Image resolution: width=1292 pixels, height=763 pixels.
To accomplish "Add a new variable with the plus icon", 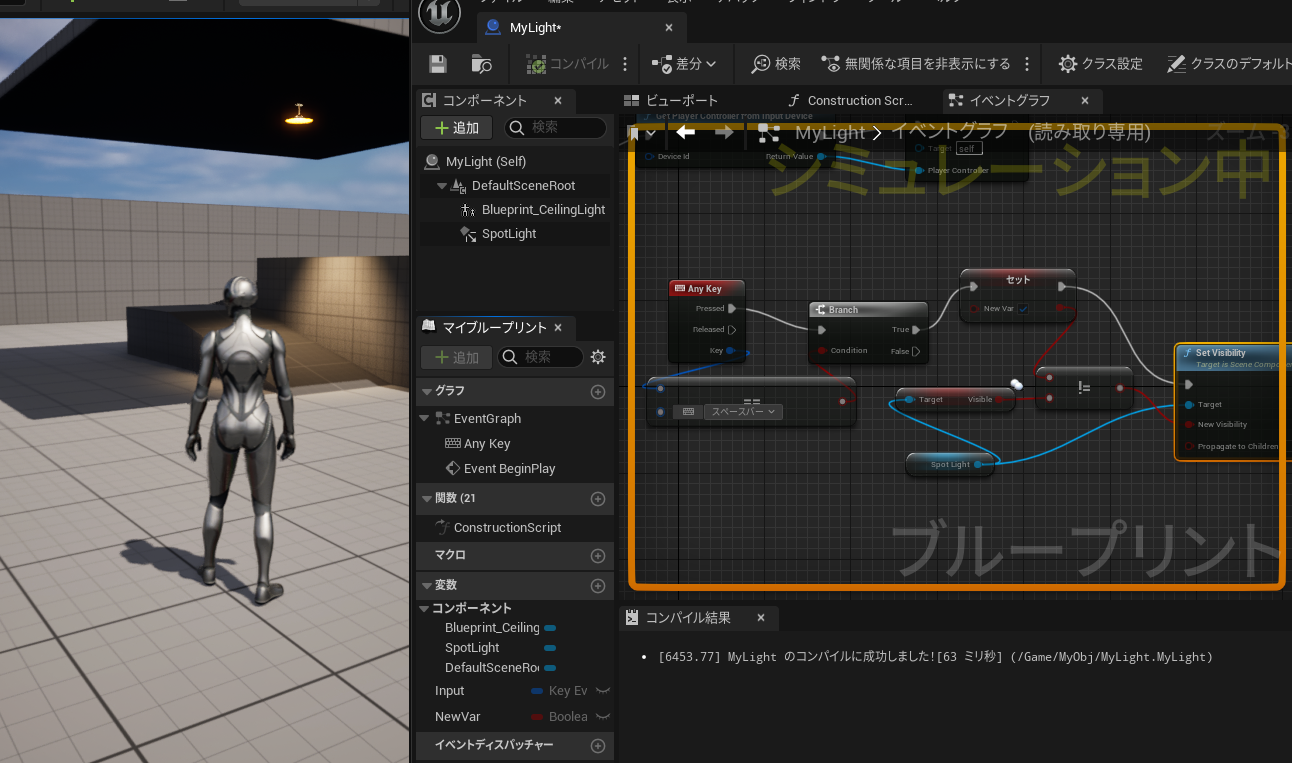I will tap(598, 586).
